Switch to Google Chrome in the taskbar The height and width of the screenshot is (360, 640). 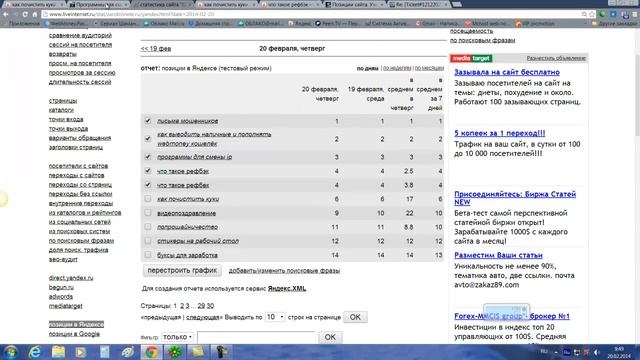coord(151,352)
